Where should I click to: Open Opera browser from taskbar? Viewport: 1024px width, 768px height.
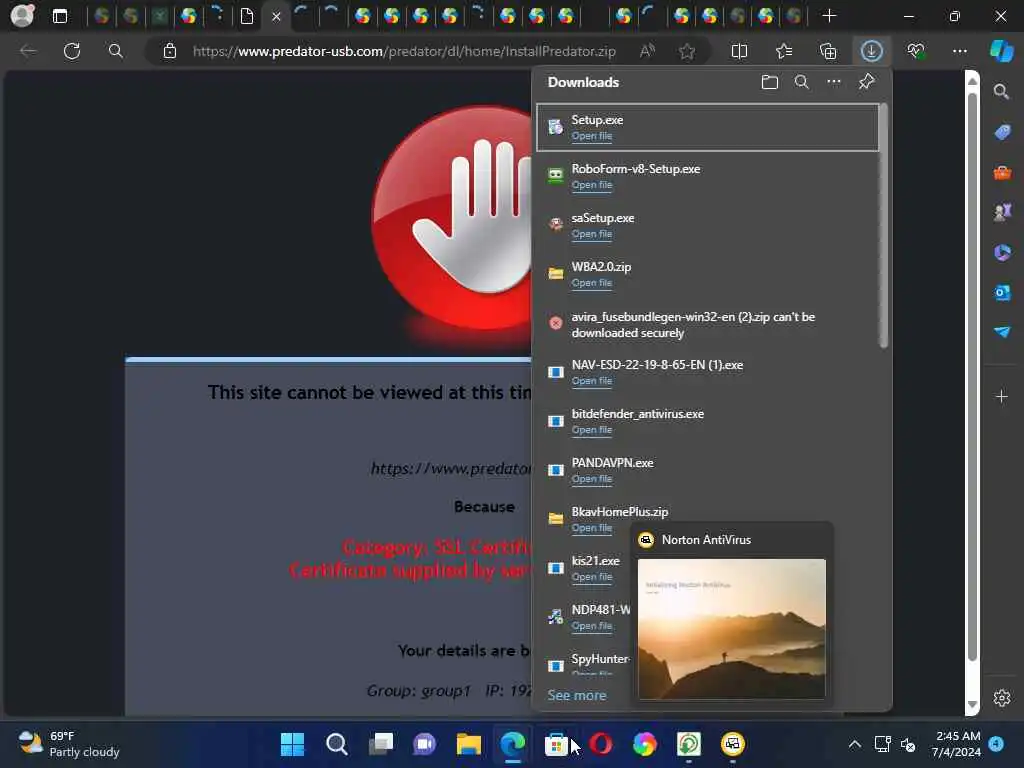[600, 744]
